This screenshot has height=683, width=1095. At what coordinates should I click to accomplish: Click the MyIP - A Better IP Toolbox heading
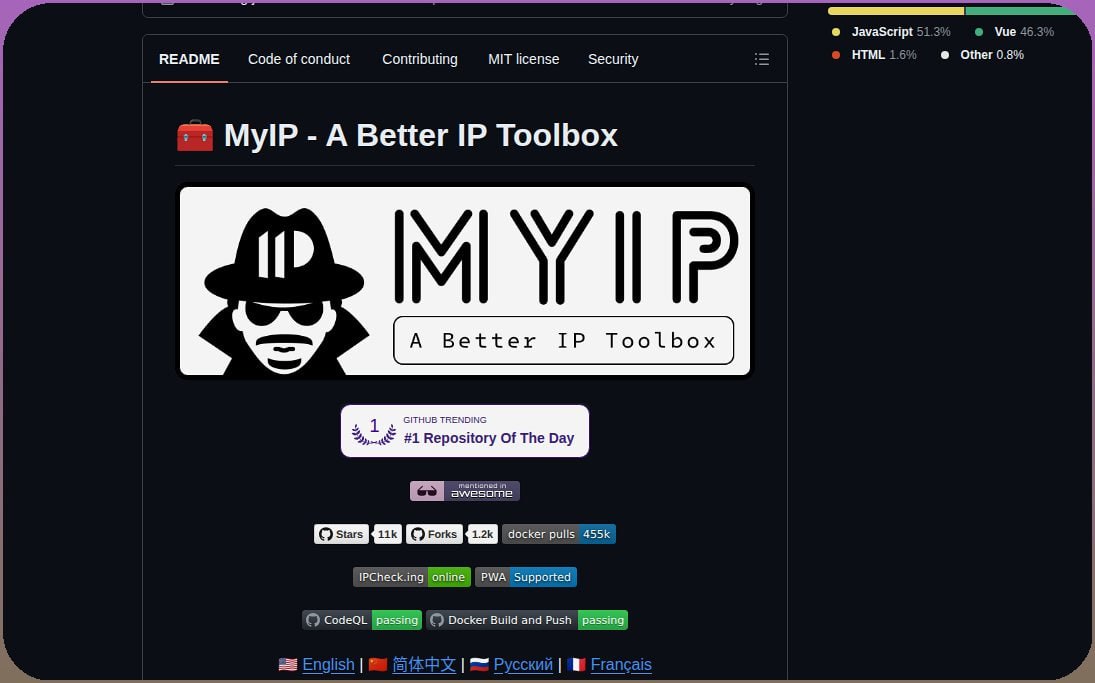[420, 135]
